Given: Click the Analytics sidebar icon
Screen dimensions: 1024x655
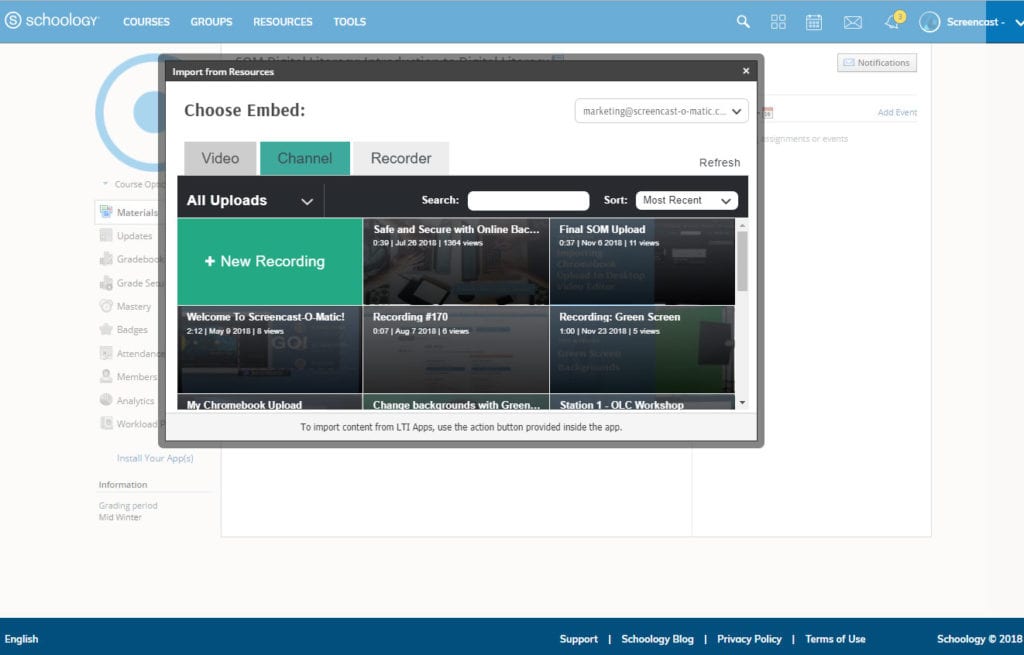Looking at the screenshot, I should tap(106, 400).
